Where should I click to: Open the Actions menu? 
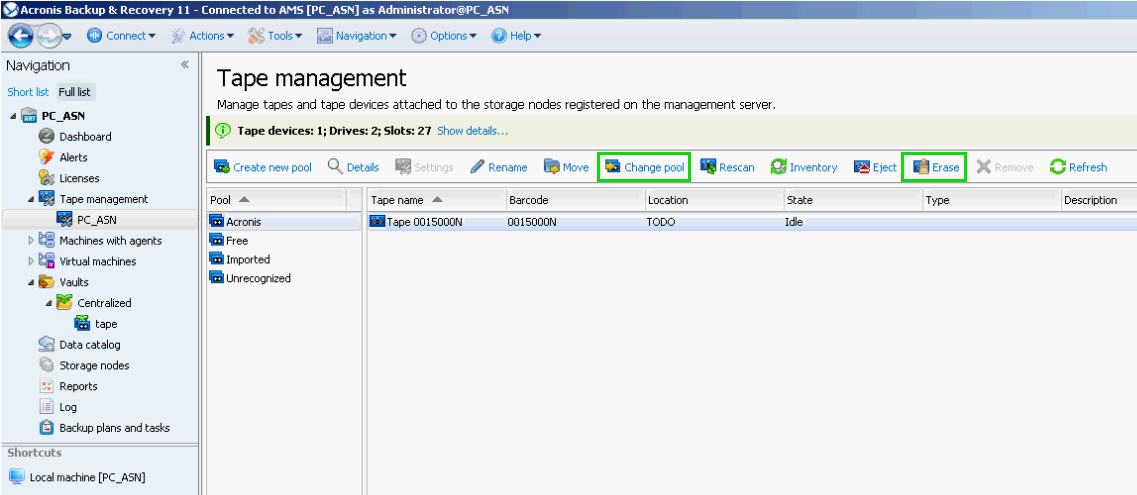(x=202, y=36)
